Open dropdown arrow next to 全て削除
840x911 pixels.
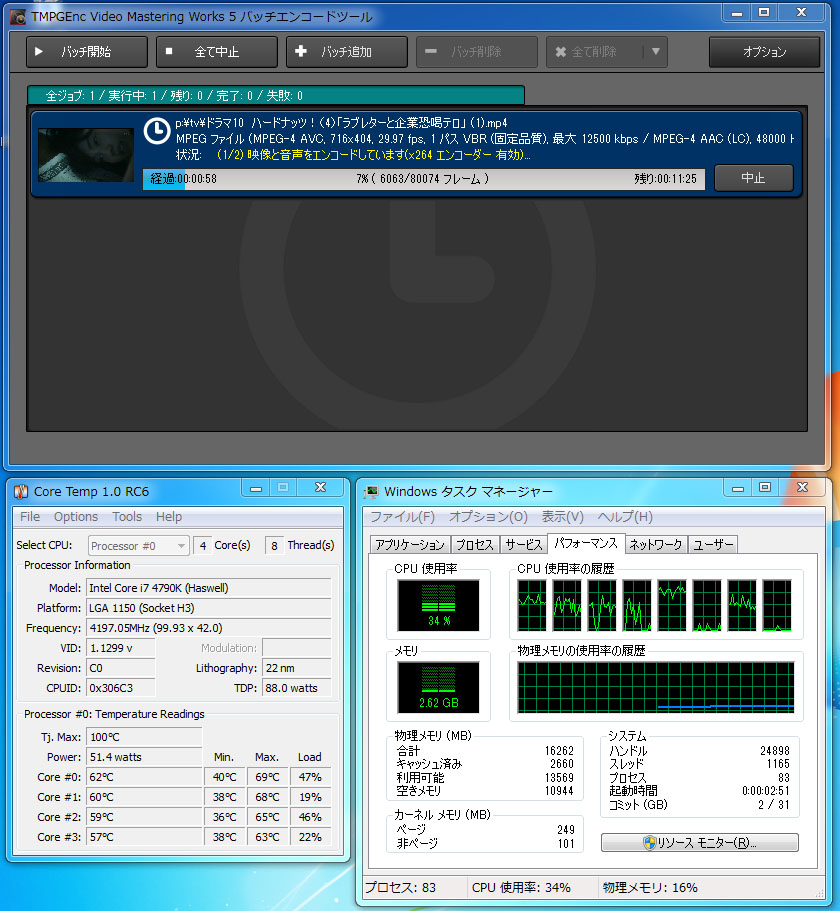pyautogui.click(x=656, y=52)
